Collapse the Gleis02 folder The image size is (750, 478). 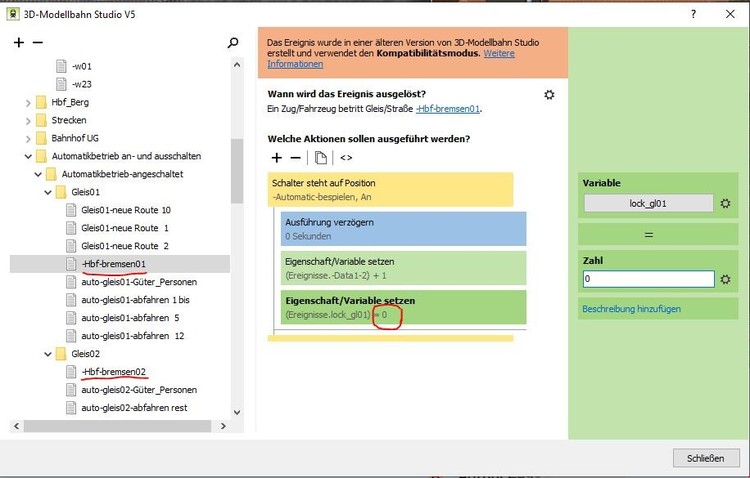click(48, 354)
